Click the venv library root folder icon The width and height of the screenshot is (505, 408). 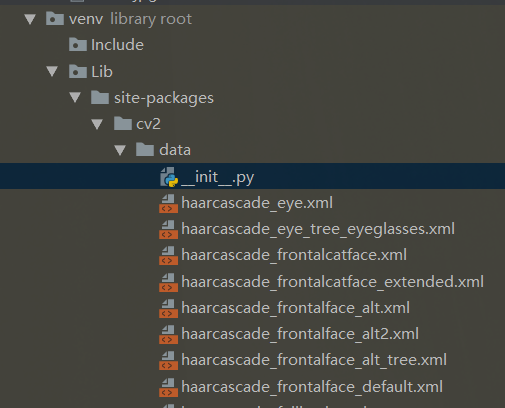tap(55, 19)
